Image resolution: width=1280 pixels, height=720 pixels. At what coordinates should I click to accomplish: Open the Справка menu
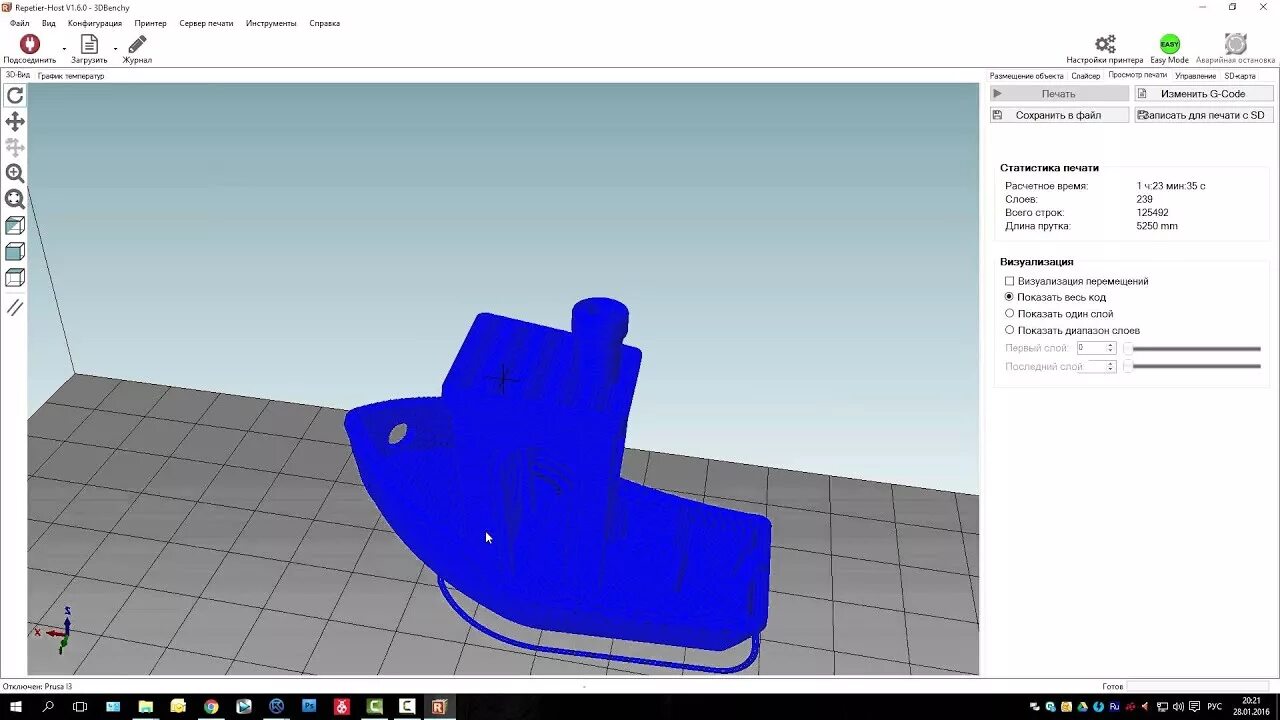pos(325,23)
